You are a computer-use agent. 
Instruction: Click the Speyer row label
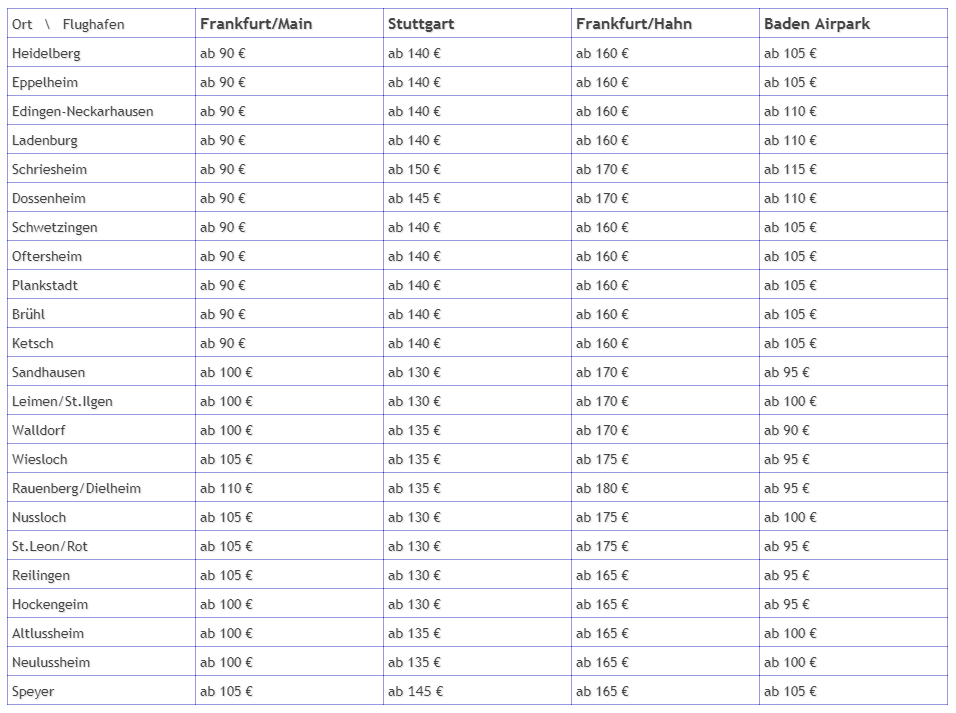pyautogui.click(x=33, y=692)
